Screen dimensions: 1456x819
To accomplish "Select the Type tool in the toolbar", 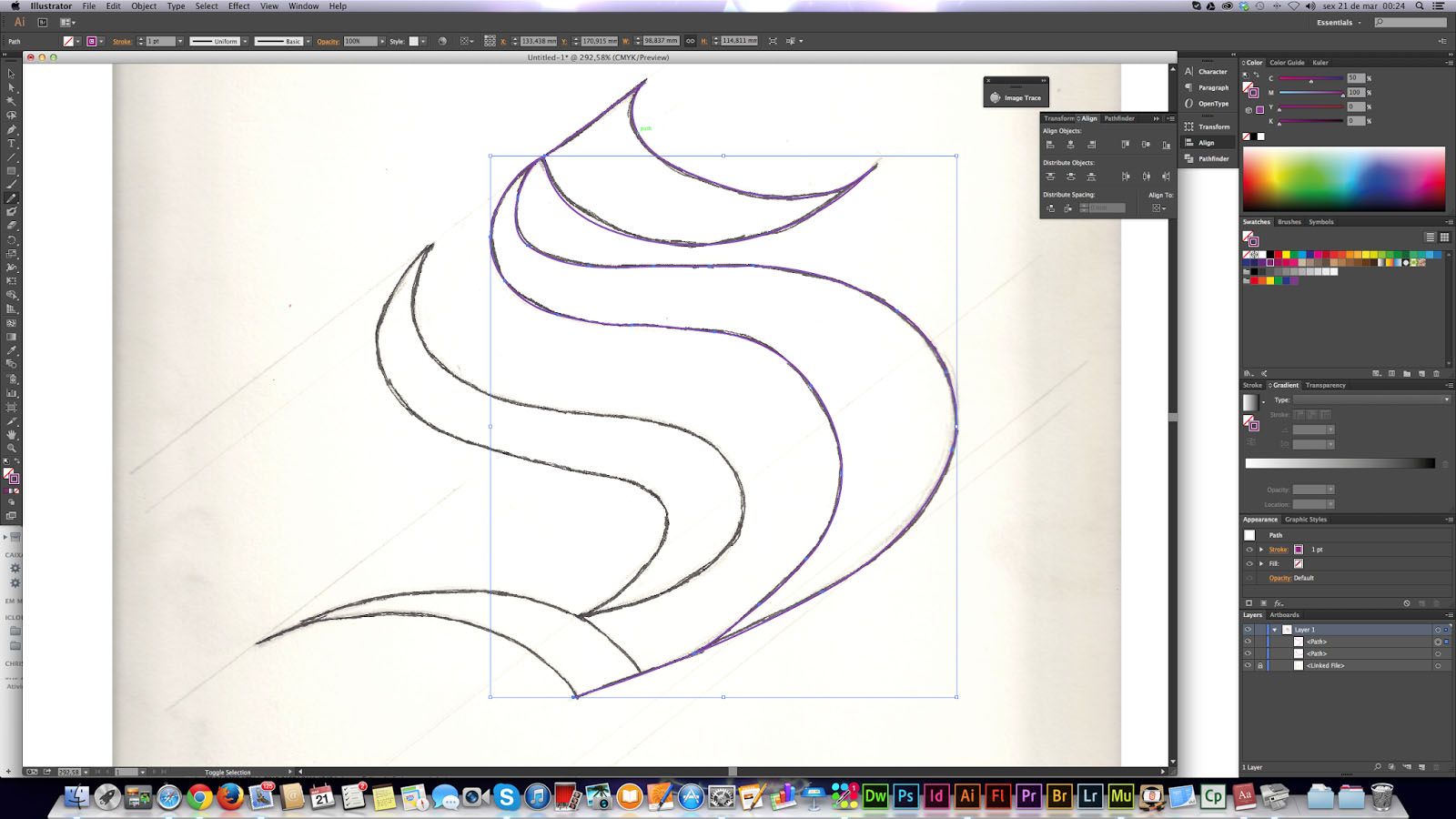I will (12, 144).
